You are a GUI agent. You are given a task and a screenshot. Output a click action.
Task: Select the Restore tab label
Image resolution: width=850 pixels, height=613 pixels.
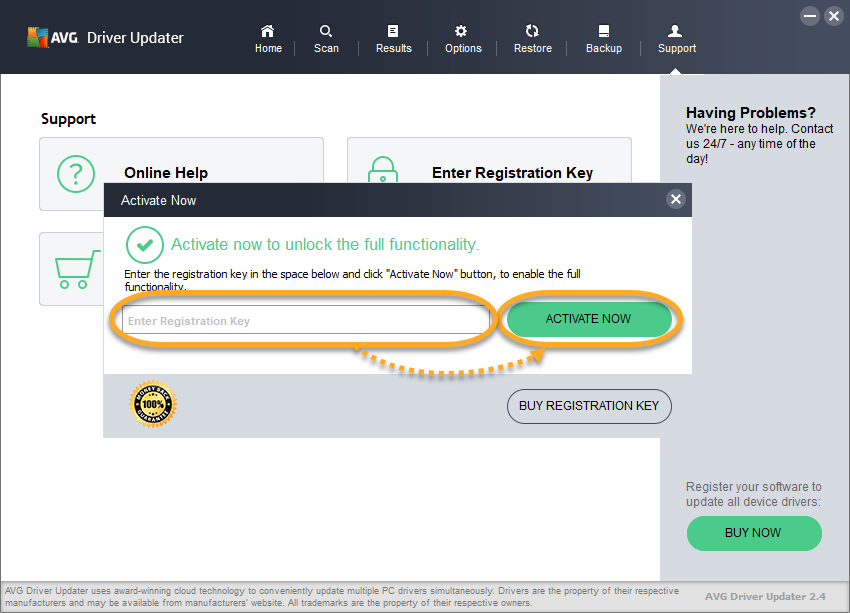click(533, 48)
